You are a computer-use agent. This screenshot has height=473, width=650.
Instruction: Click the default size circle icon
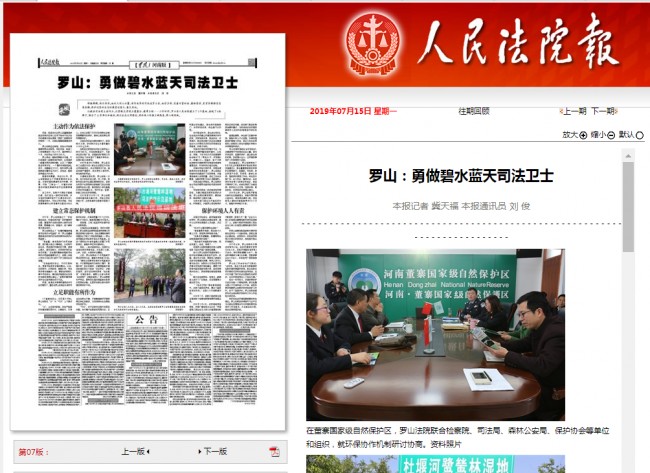click(640, 135)
